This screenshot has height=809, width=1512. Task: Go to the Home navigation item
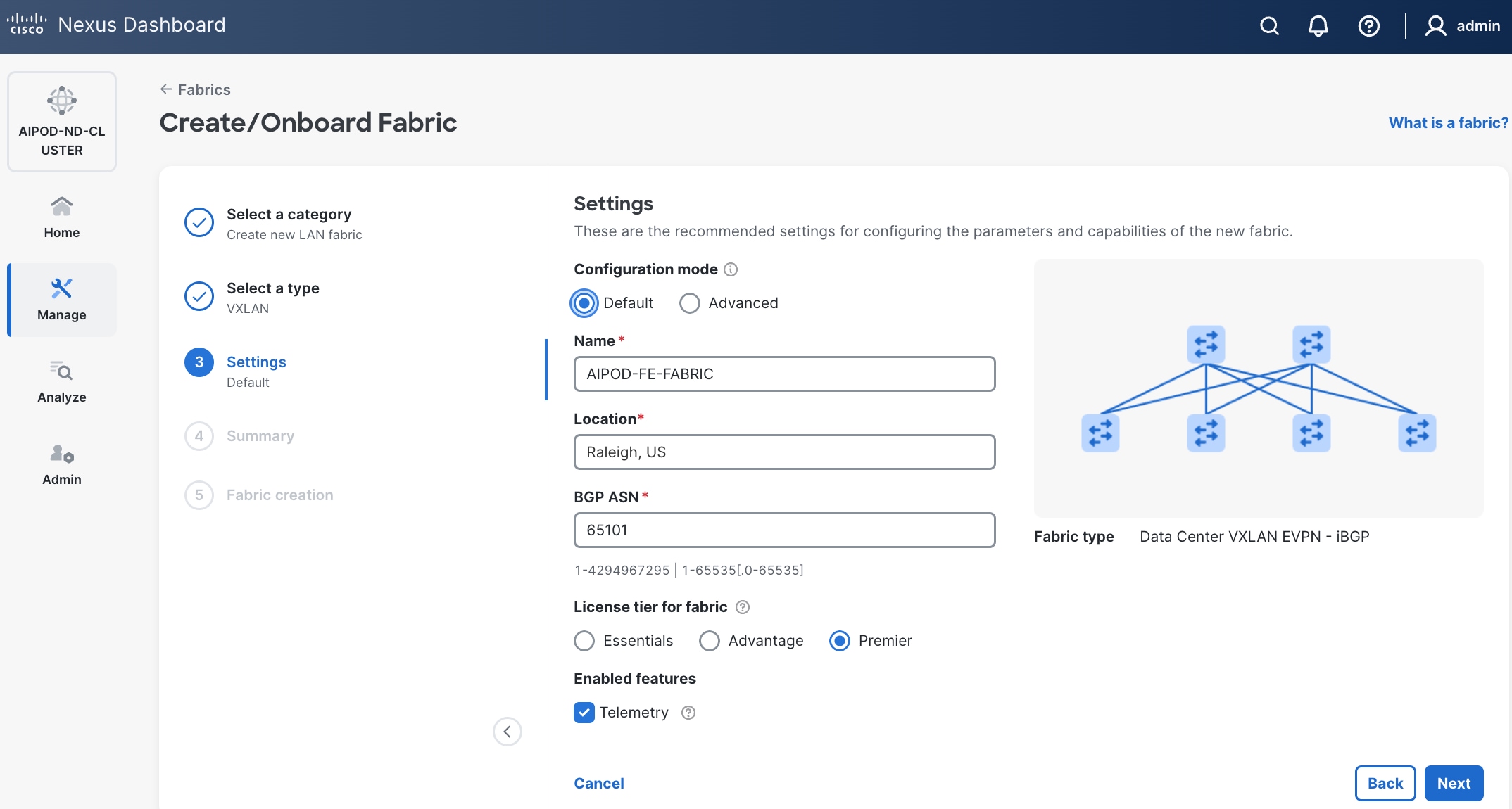[x=62, y=217]
